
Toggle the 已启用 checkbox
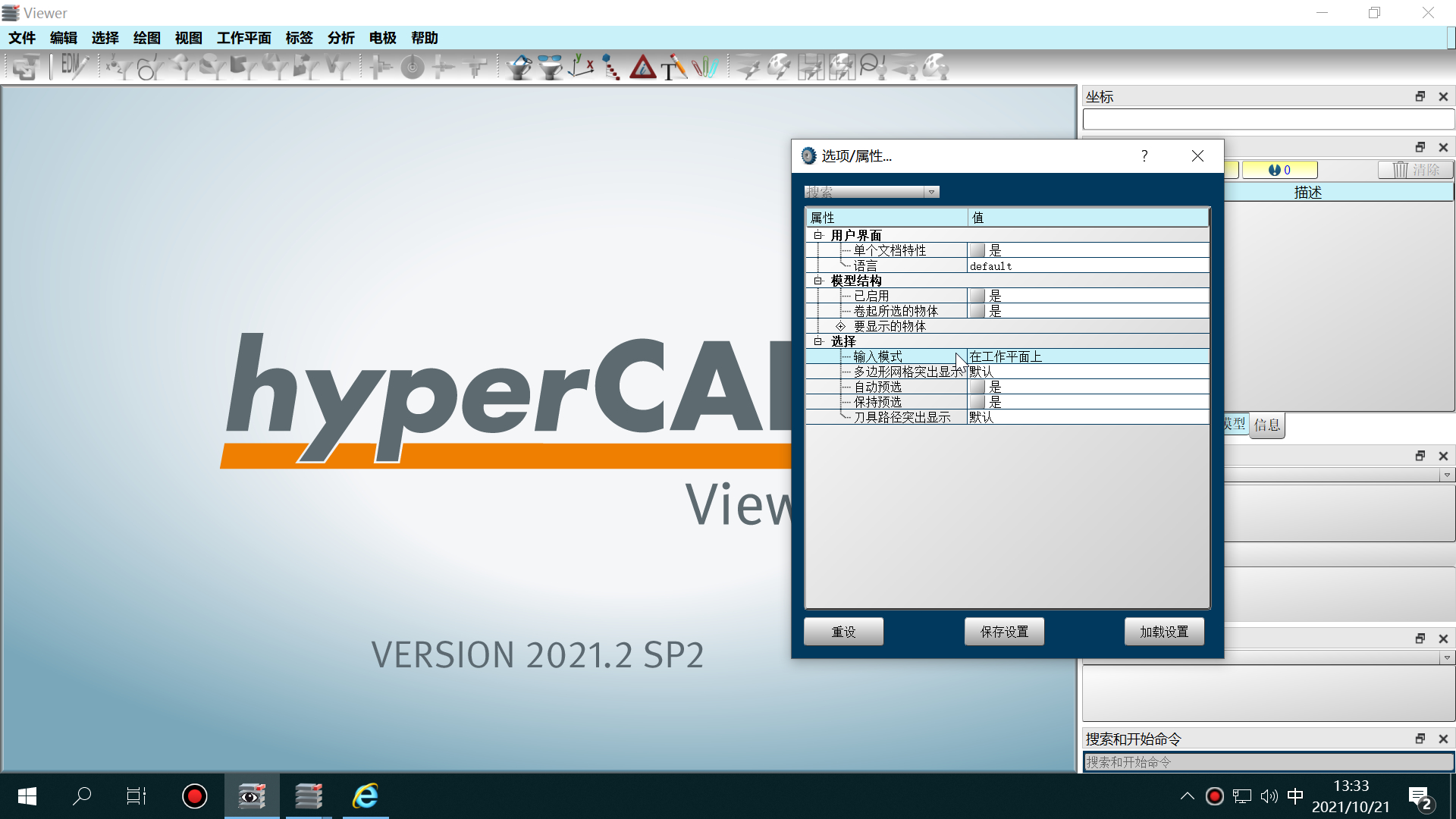977,296
